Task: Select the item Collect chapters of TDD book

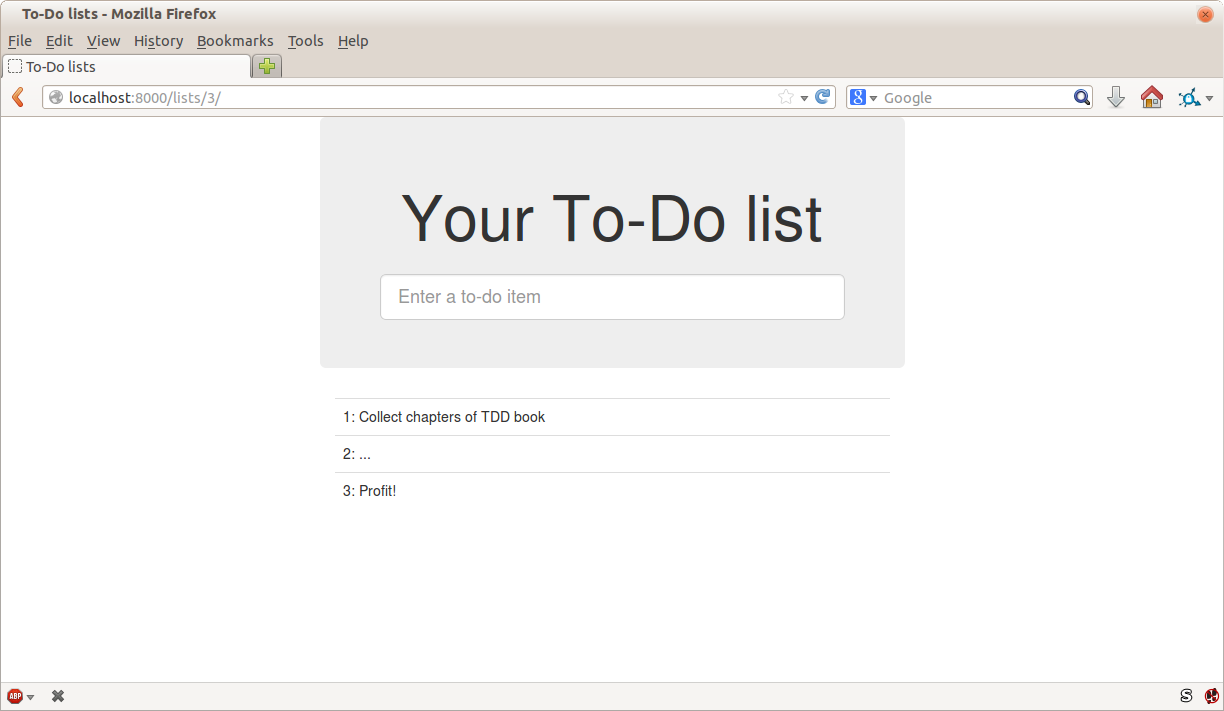Action: click(x=445, y=417)
